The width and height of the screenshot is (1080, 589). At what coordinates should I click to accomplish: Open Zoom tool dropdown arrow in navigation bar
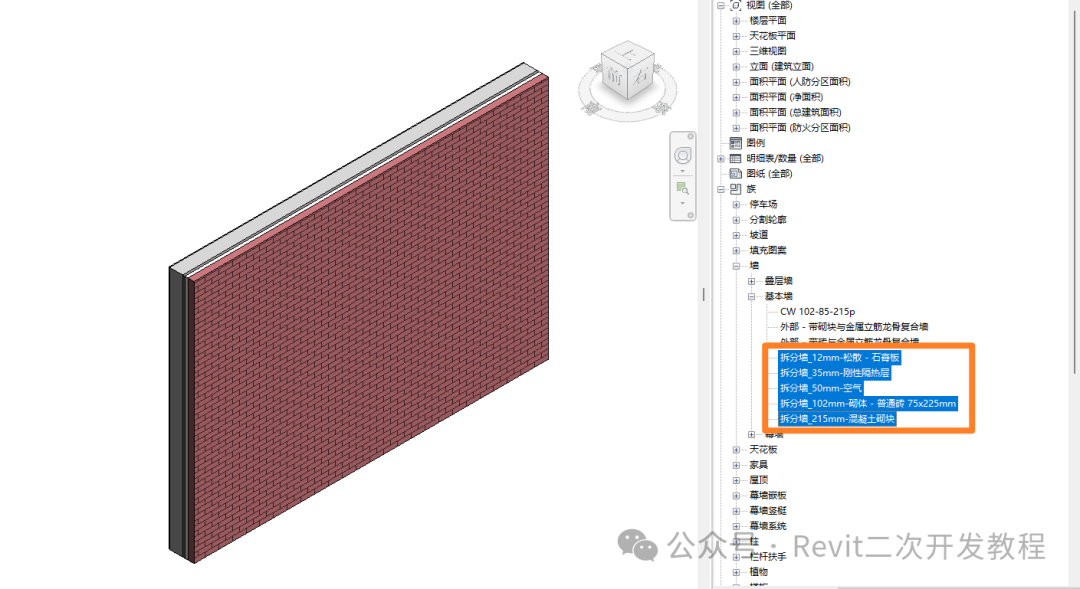(x=683, y=203)
